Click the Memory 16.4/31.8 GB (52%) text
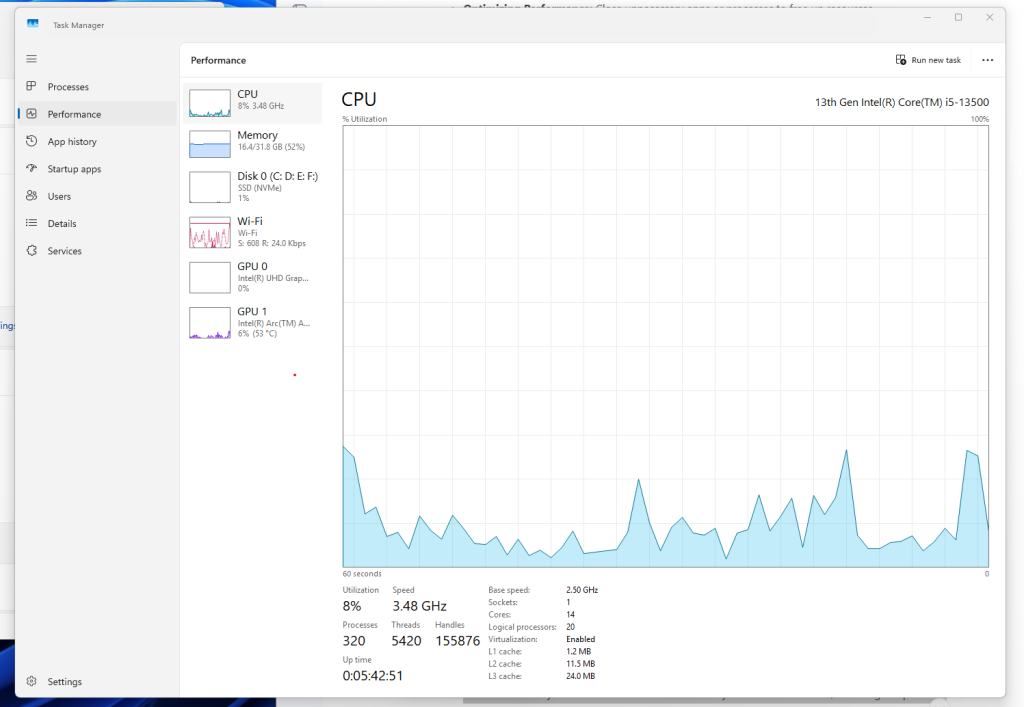 coord(271,147)
